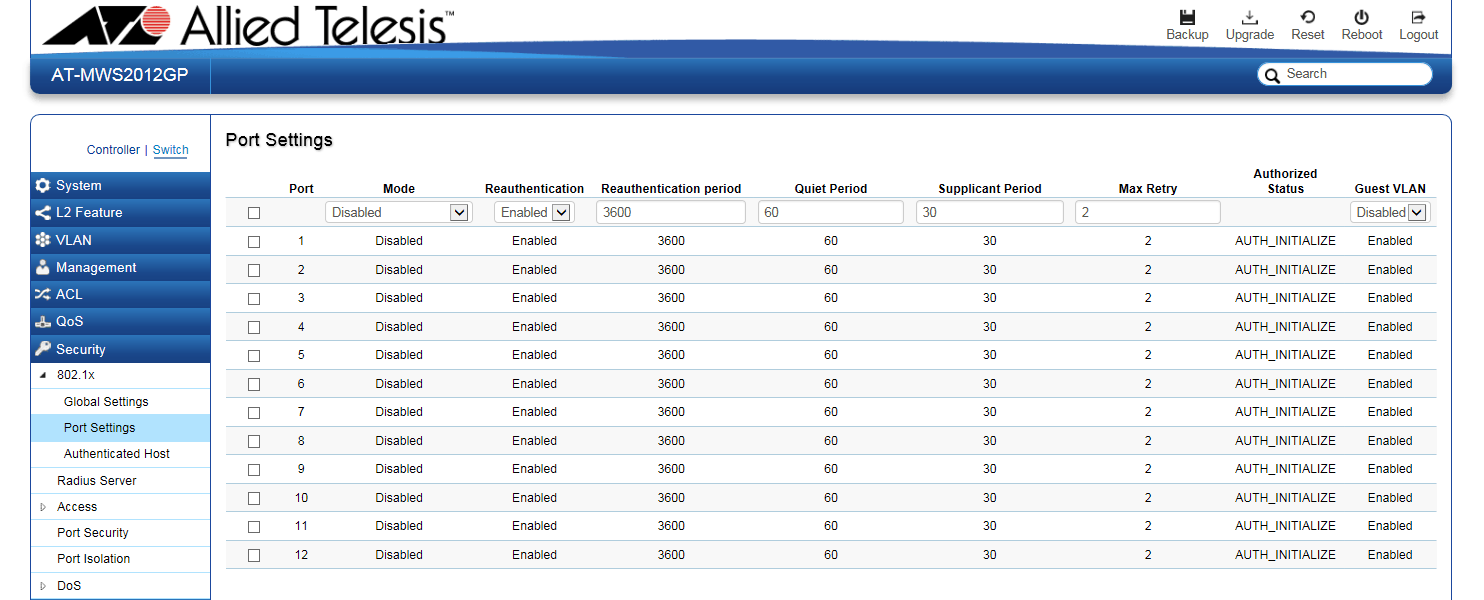
Task: Click the Reset circular arrow icon
Action: pos(1308,17)
